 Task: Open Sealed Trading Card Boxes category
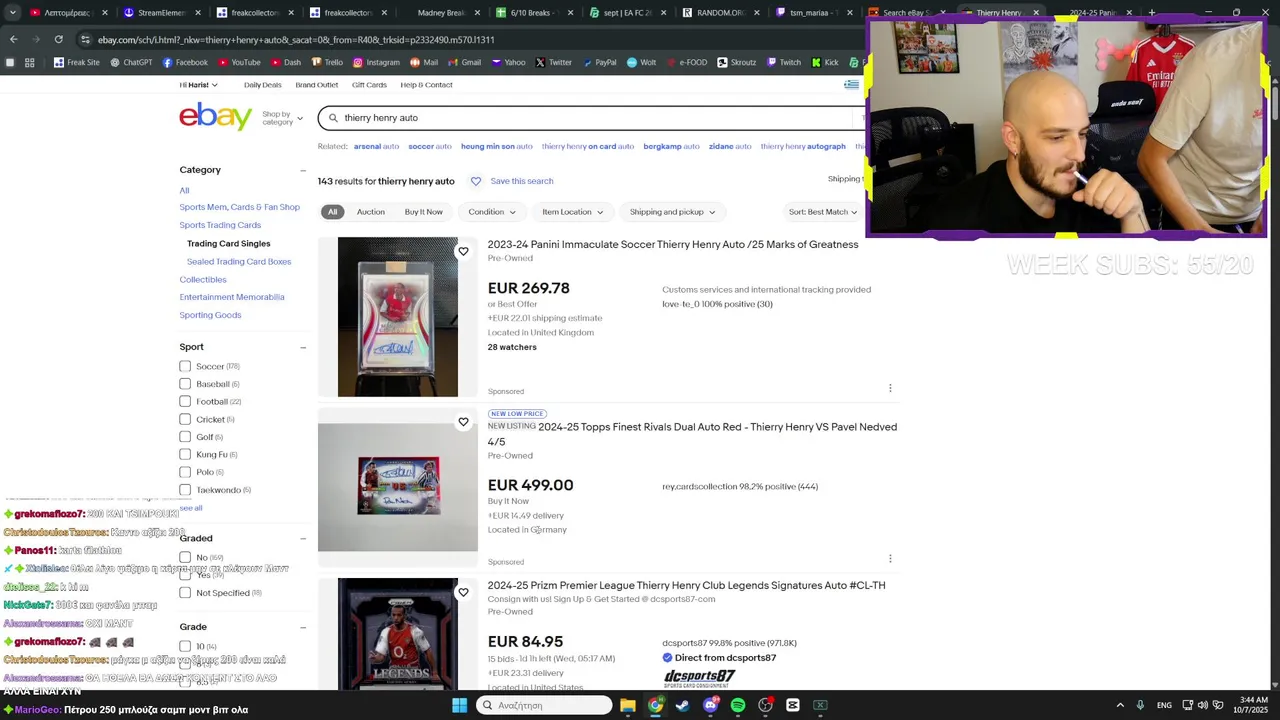[239, 262]
